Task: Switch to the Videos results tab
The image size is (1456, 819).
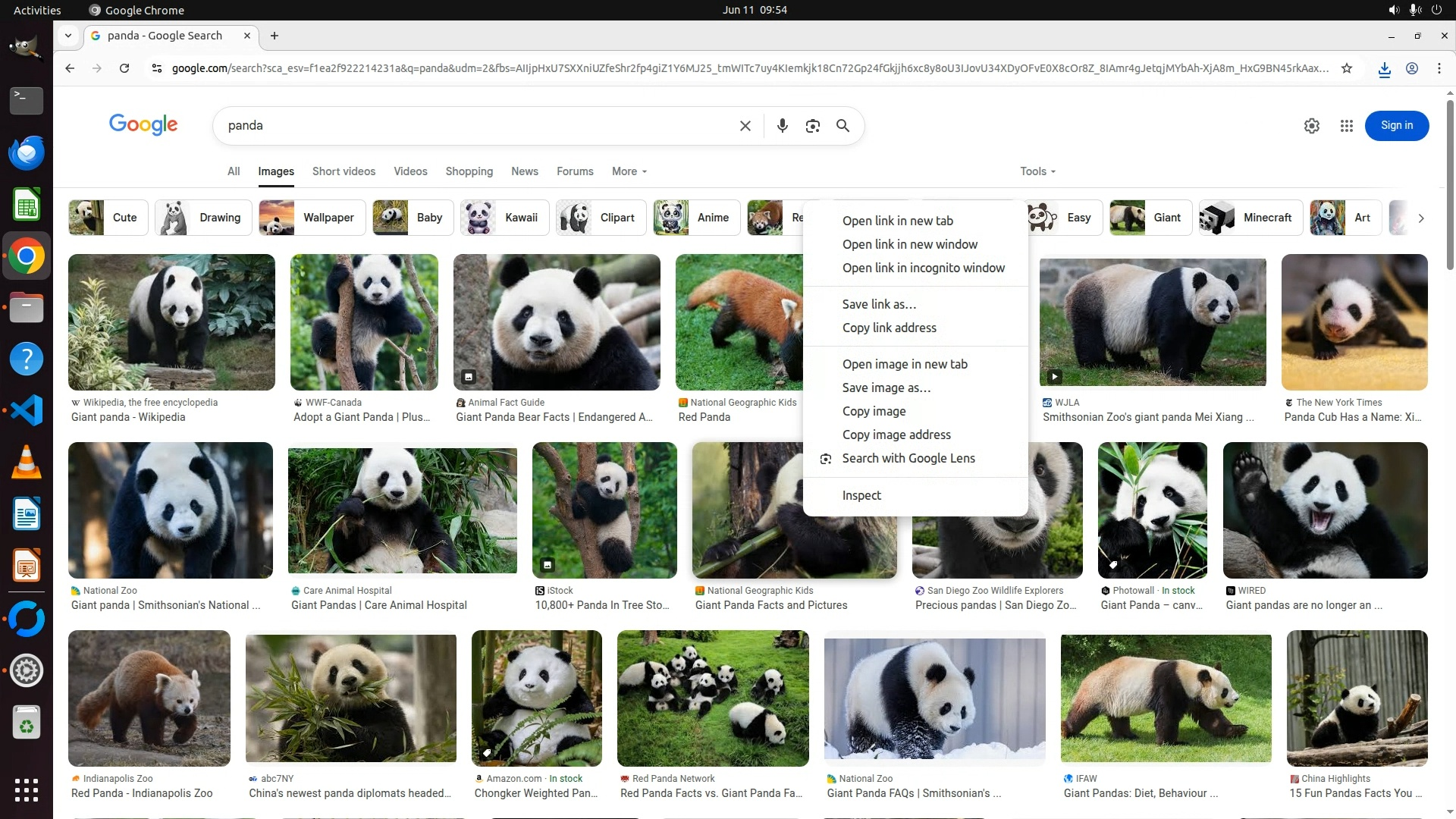Action: coord(410,171)
